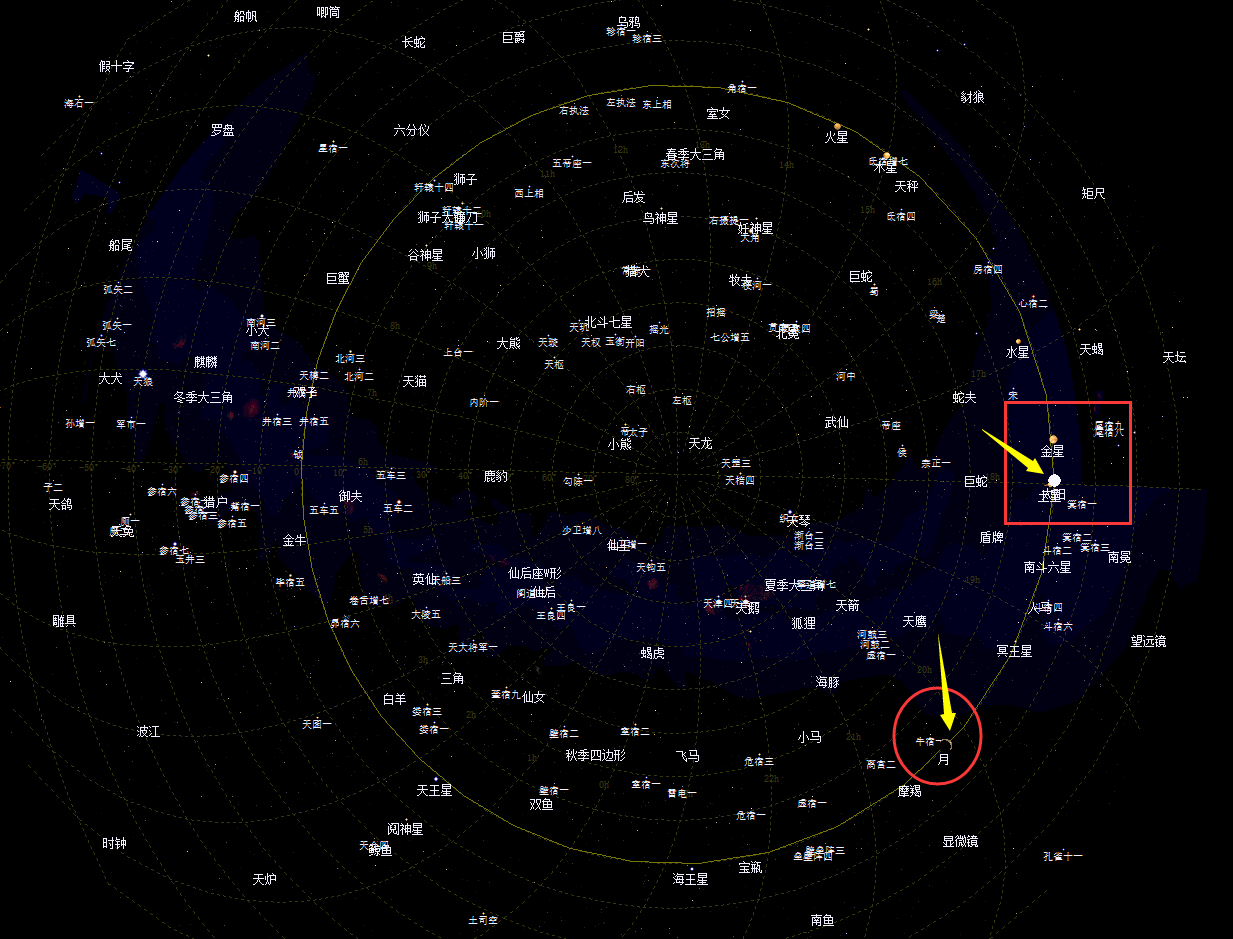Click the Pegasus label 飞马
1233x939 pixels.
point(687,756)
